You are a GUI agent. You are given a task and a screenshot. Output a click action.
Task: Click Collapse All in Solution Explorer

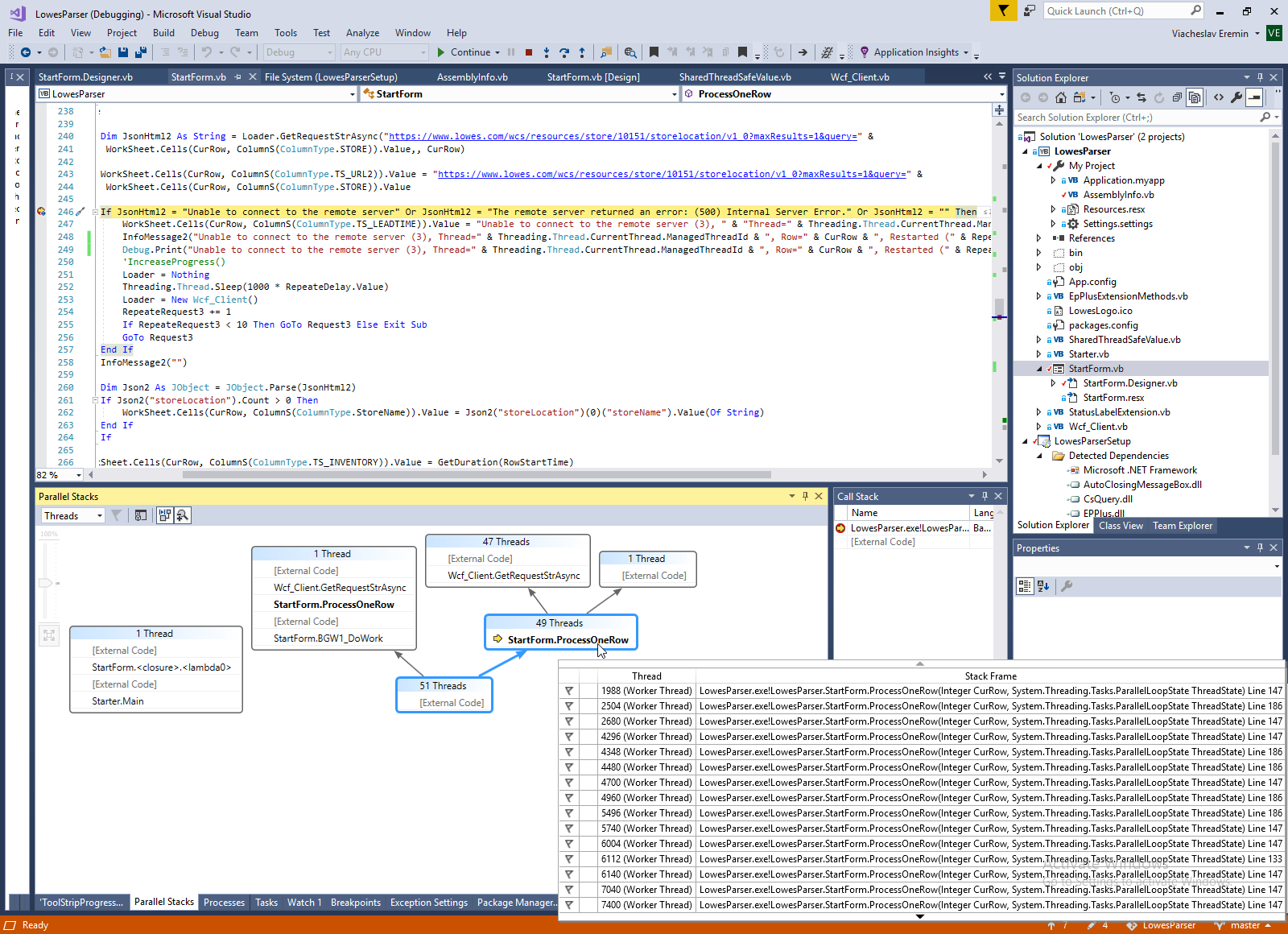(1177, 97)
